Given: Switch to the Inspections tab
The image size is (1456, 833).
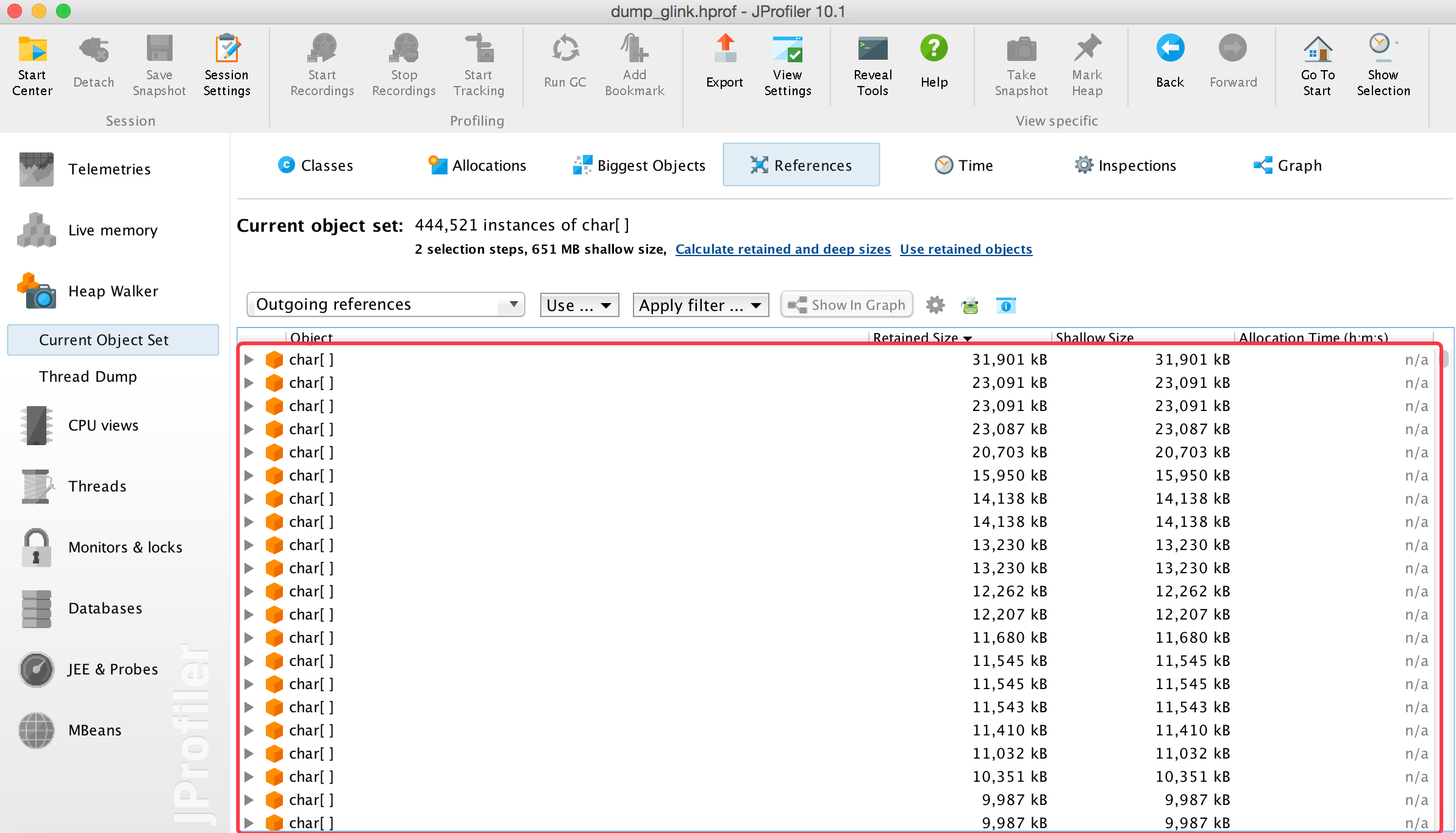Looking at the screenshot, I should [1125, 165].
